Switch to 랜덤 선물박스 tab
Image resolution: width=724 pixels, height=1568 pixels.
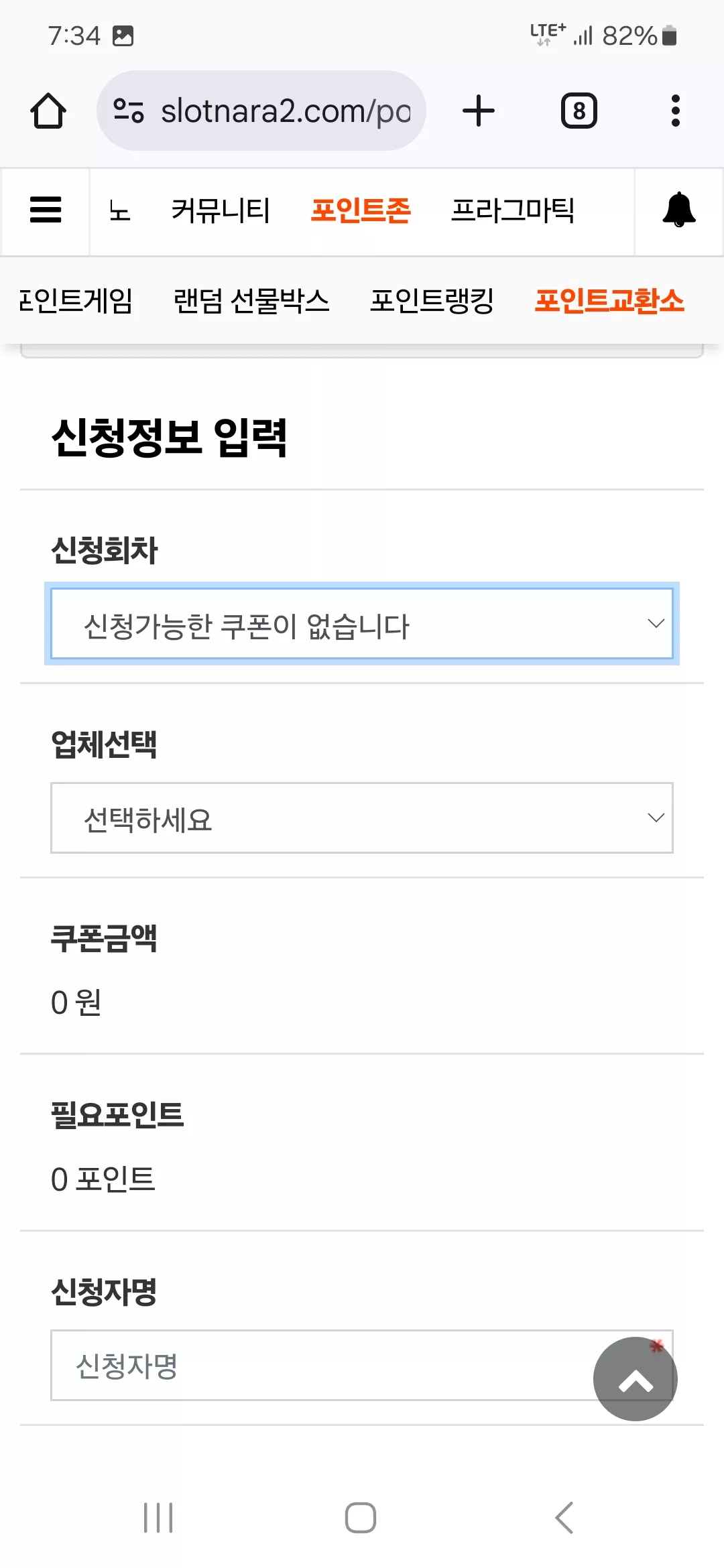click(251, 300)
